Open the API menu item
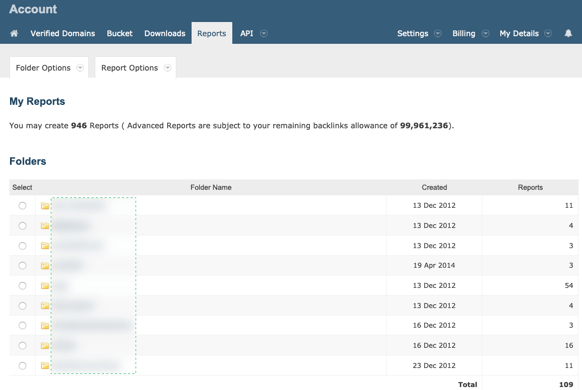 coord(246,33)
